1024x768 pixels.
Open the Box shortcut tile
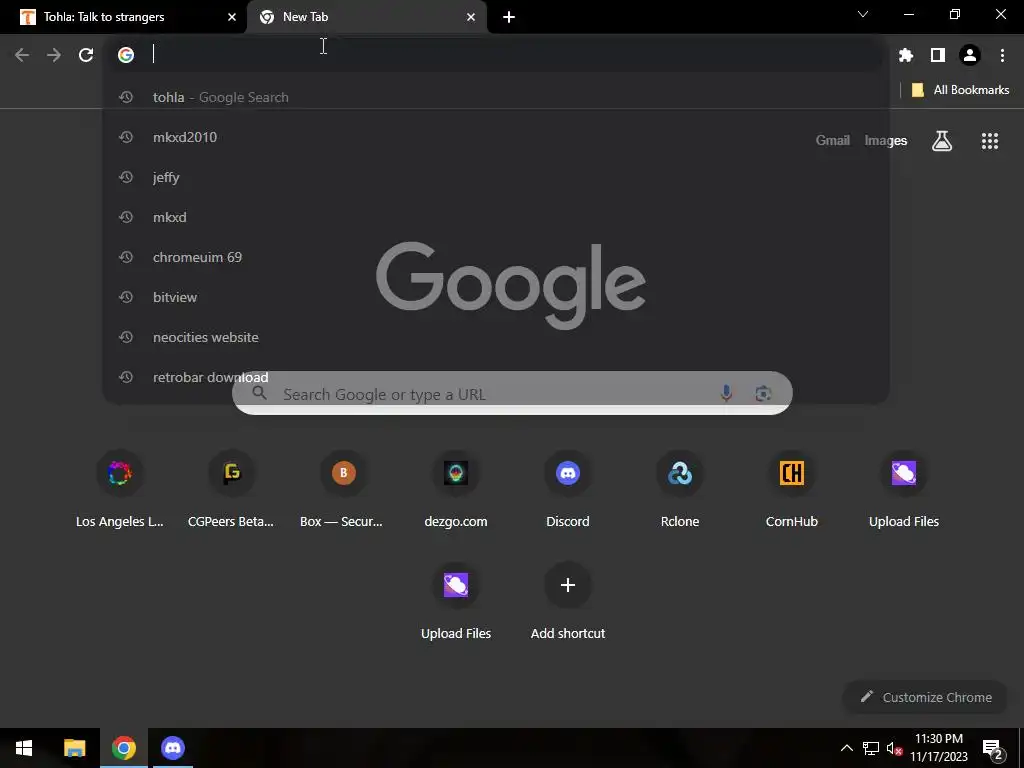(344, 489)
